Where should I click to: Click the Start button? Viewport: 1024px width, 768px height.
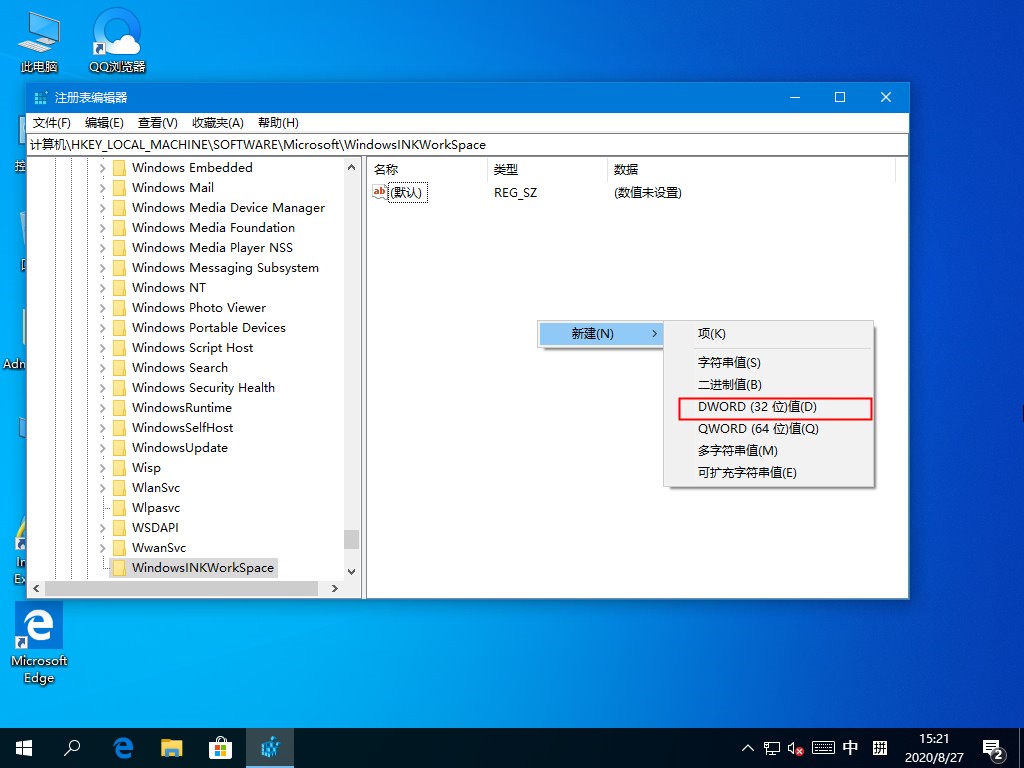[x=22, y=747]
